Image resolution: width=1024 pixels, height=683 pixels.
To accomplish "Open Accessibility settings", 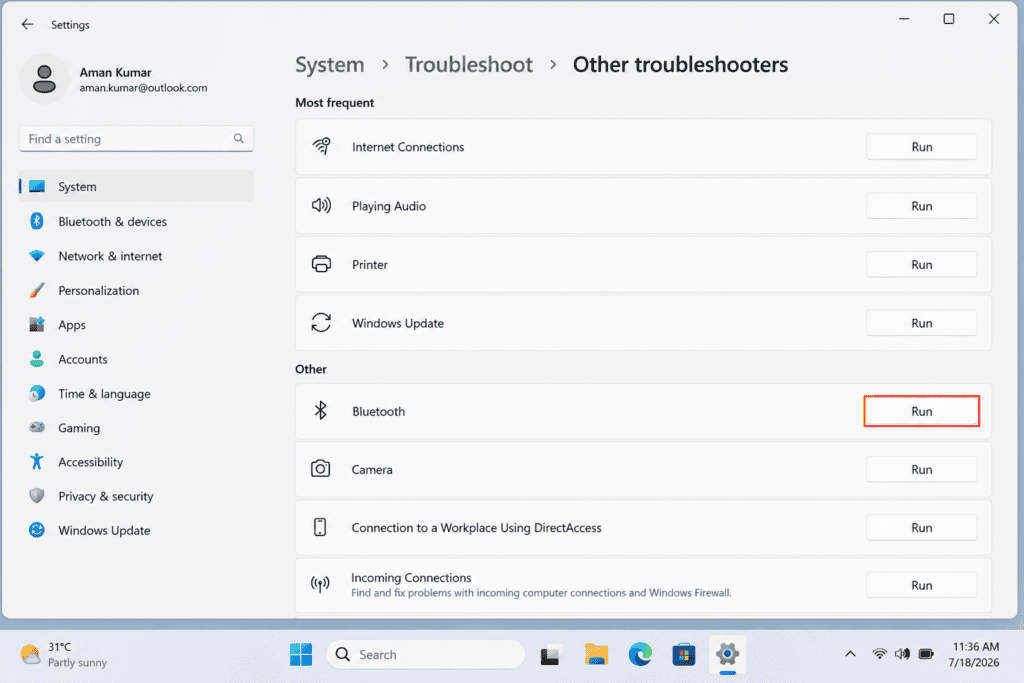I will 136,462.
